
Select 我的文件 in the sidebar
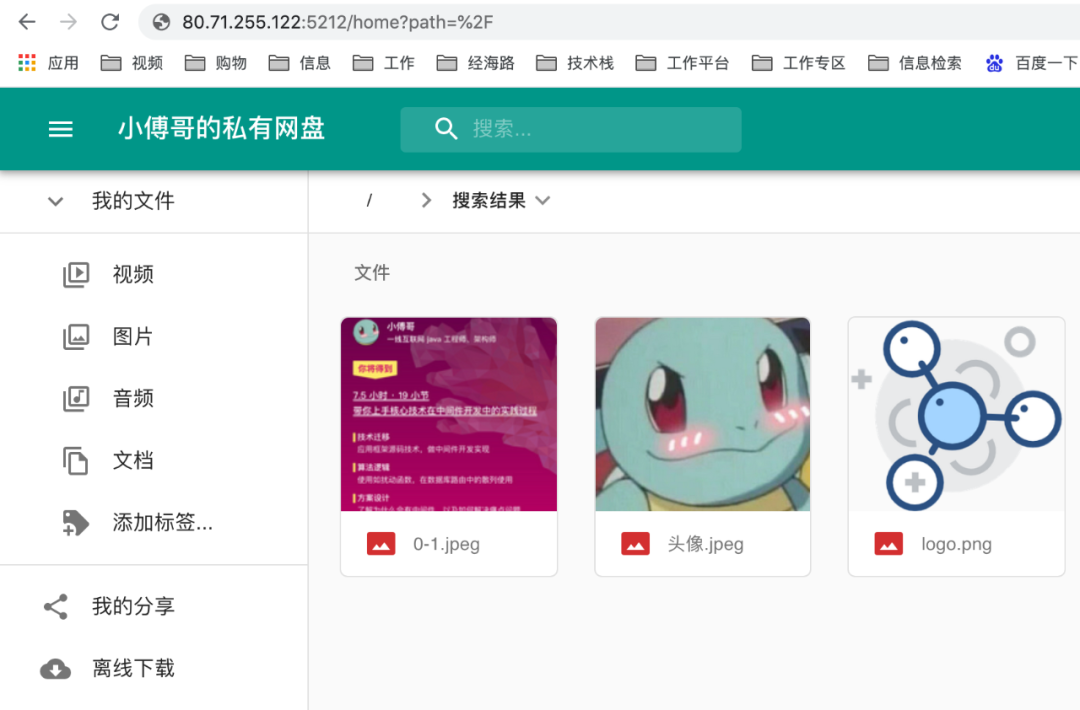coord(133,201)
